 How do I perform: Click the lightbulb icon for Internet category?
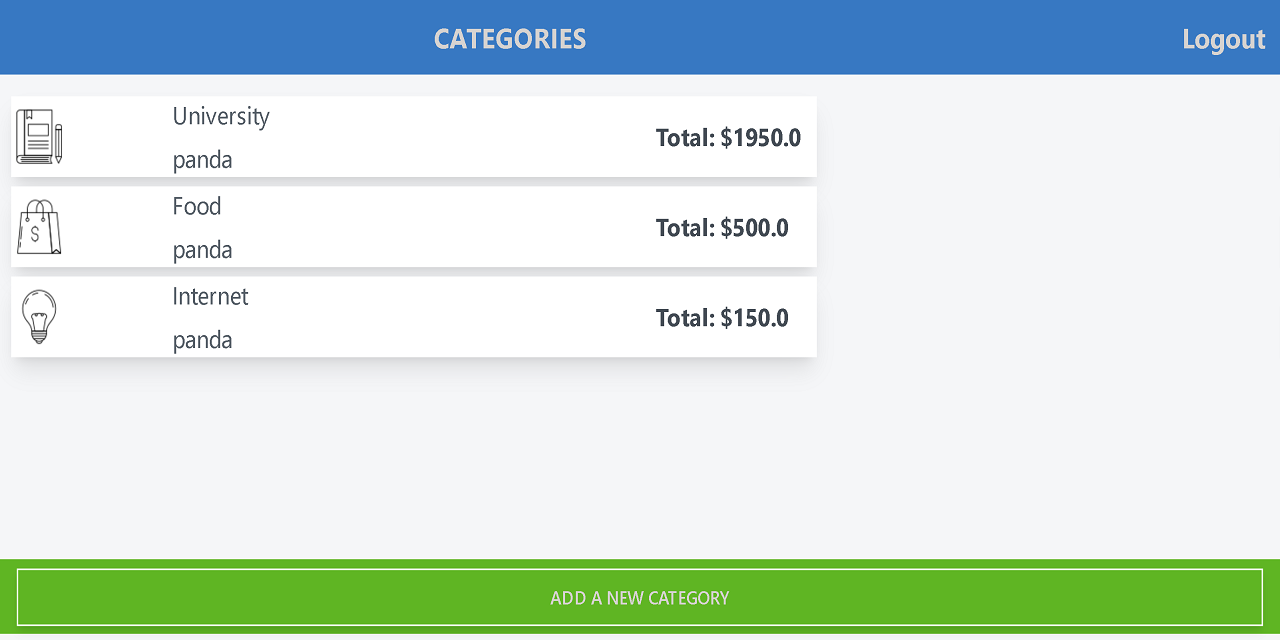(39, 315)
